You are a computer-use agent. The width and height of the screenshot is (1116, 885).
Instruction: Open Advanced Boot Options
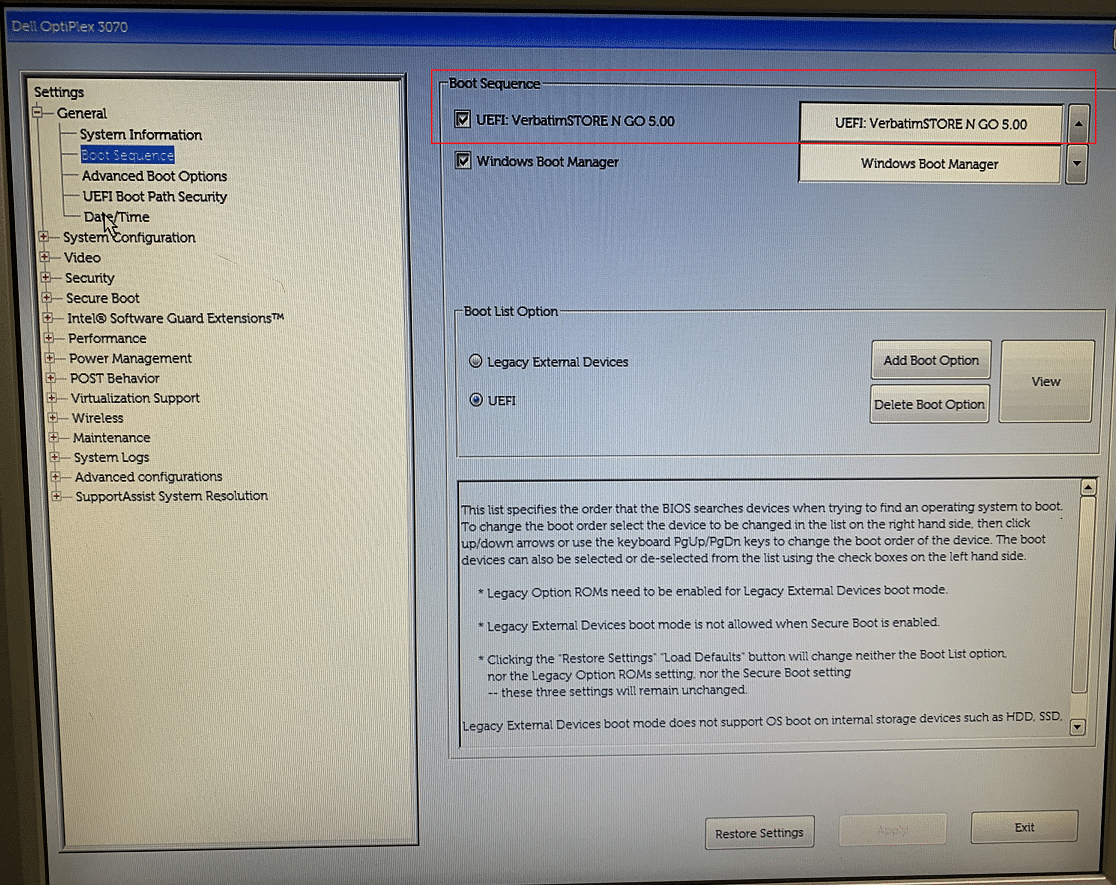(x=154, y=176)
